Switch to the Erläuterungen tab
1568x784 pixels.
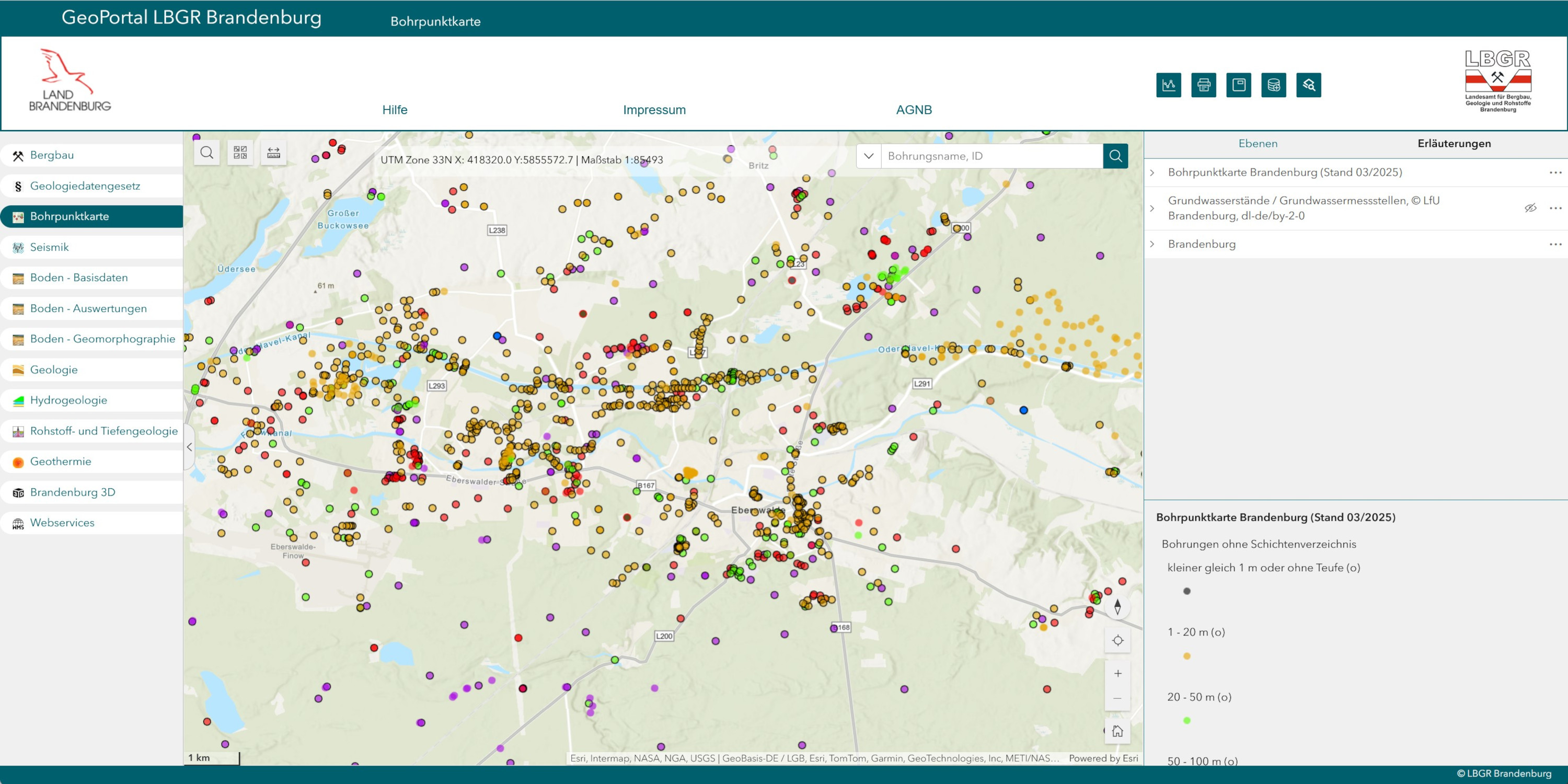point(1454,144)
